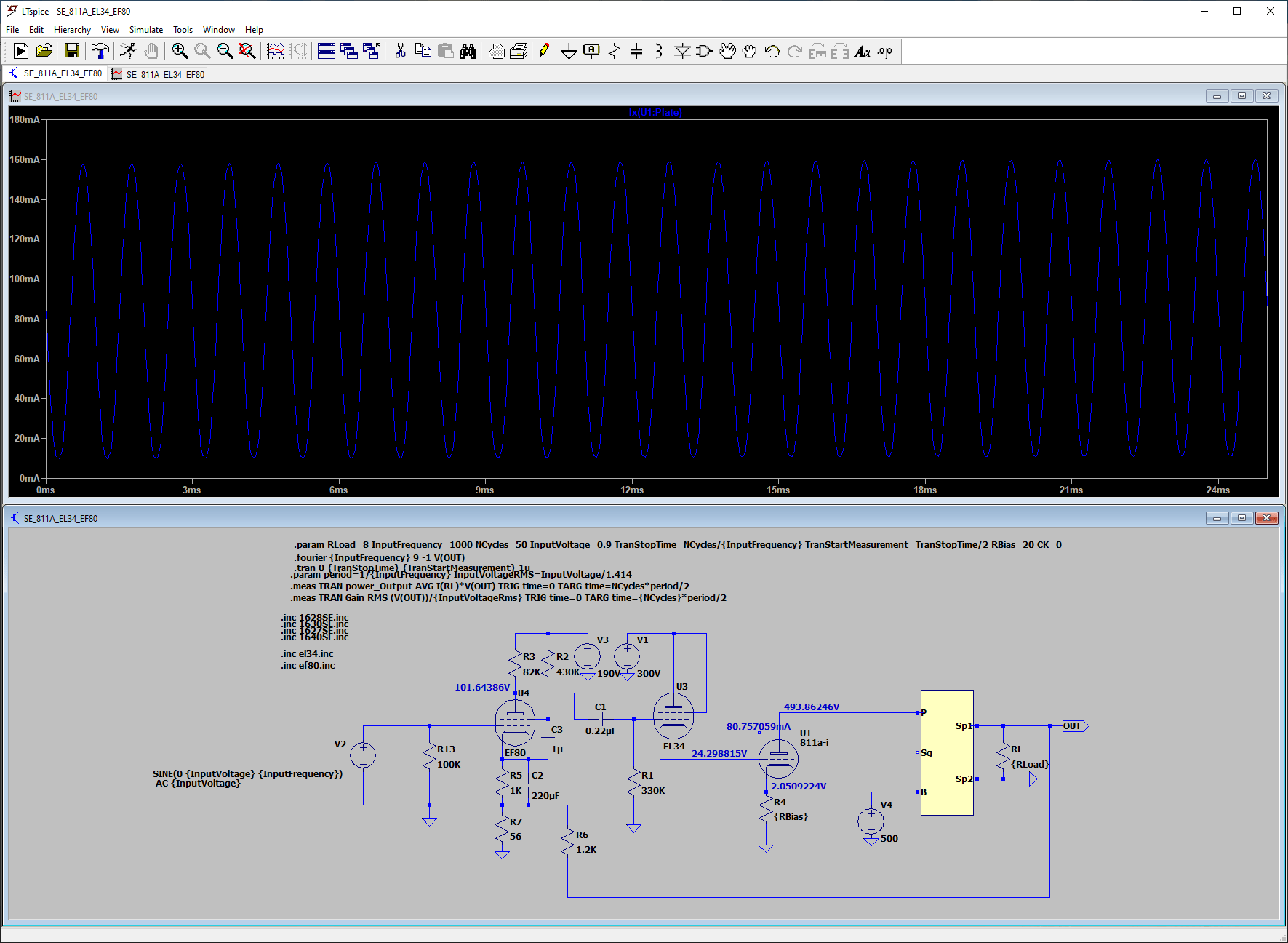Click the Rotate component icon
This screenshot has width=1288, height=943.
(817, 51)
